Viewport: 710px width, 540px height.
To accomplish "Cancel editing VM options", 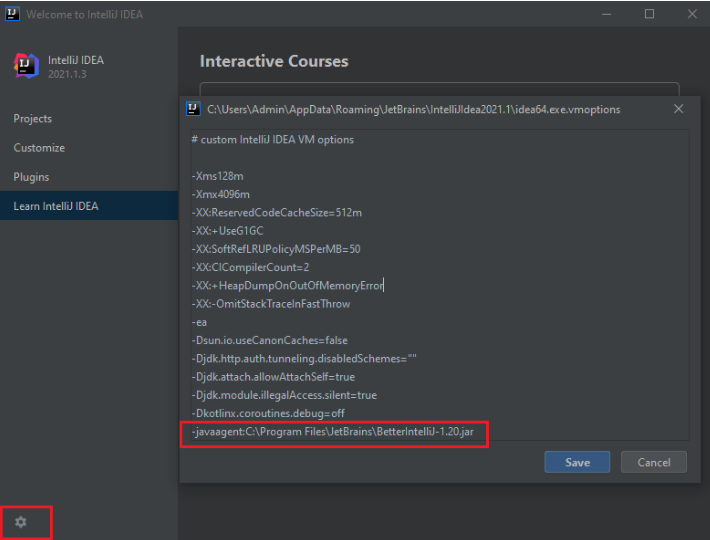I will pos(653,462).
